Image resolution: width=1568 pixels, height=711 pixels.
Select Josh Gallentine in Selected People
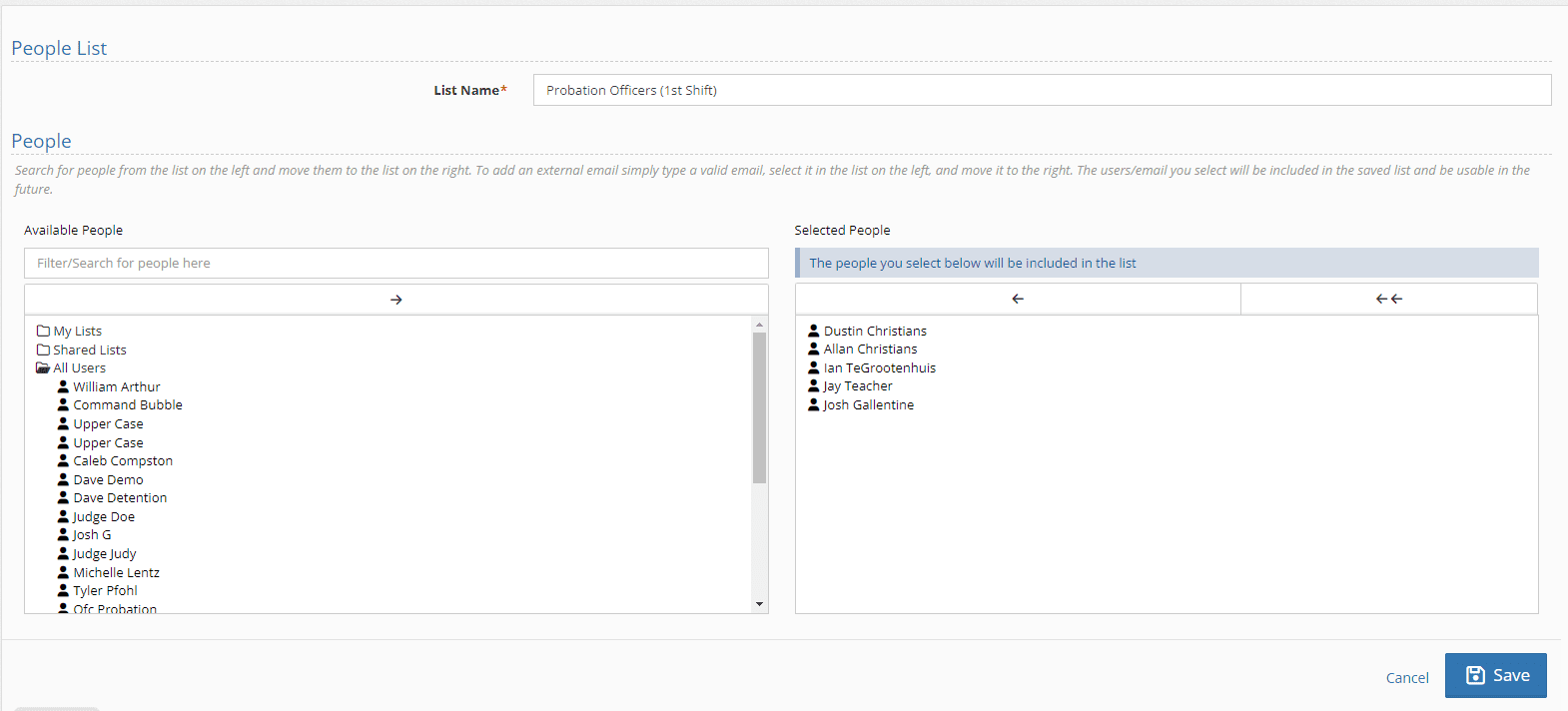point(869,404)
